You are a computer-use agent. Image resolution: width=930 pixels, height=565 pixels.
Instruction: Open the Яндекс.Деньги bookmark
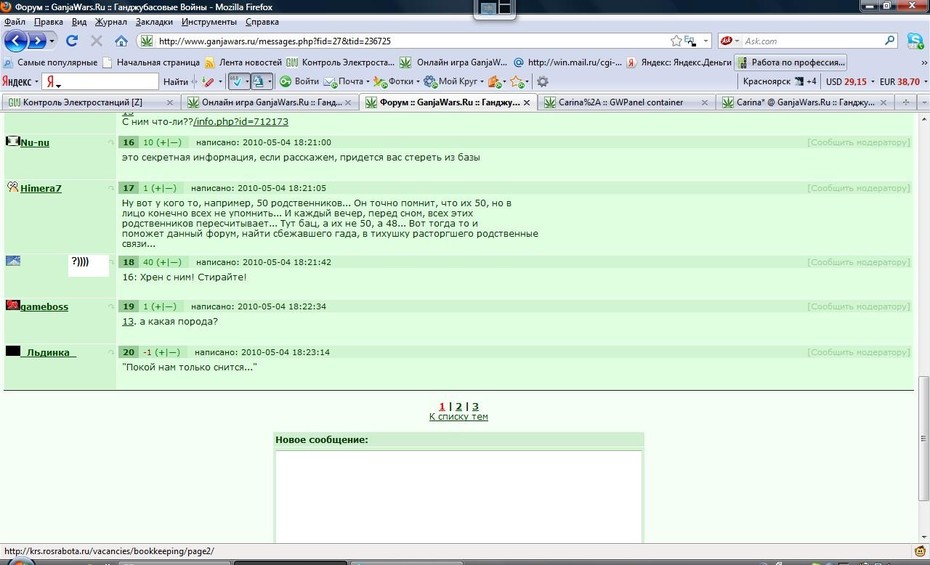coord(679,62)
